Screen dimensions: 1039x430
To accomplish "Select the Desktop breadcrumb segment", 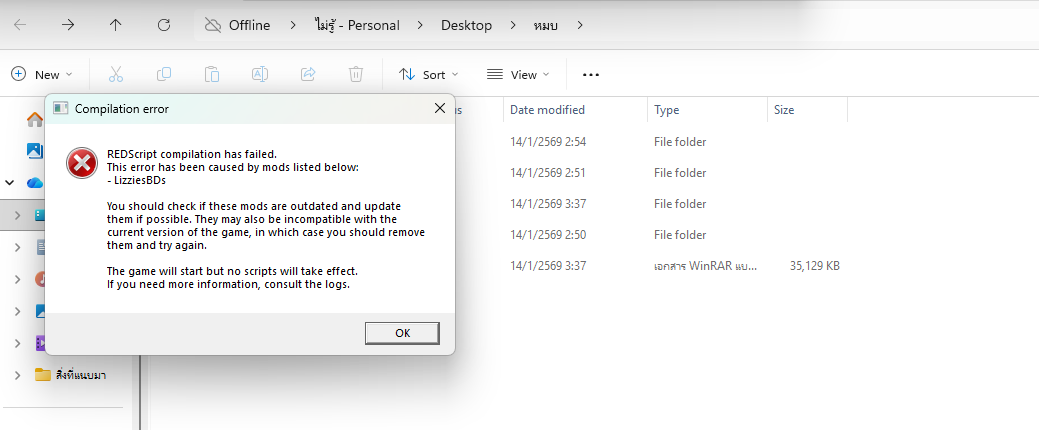I will point(466,25).
